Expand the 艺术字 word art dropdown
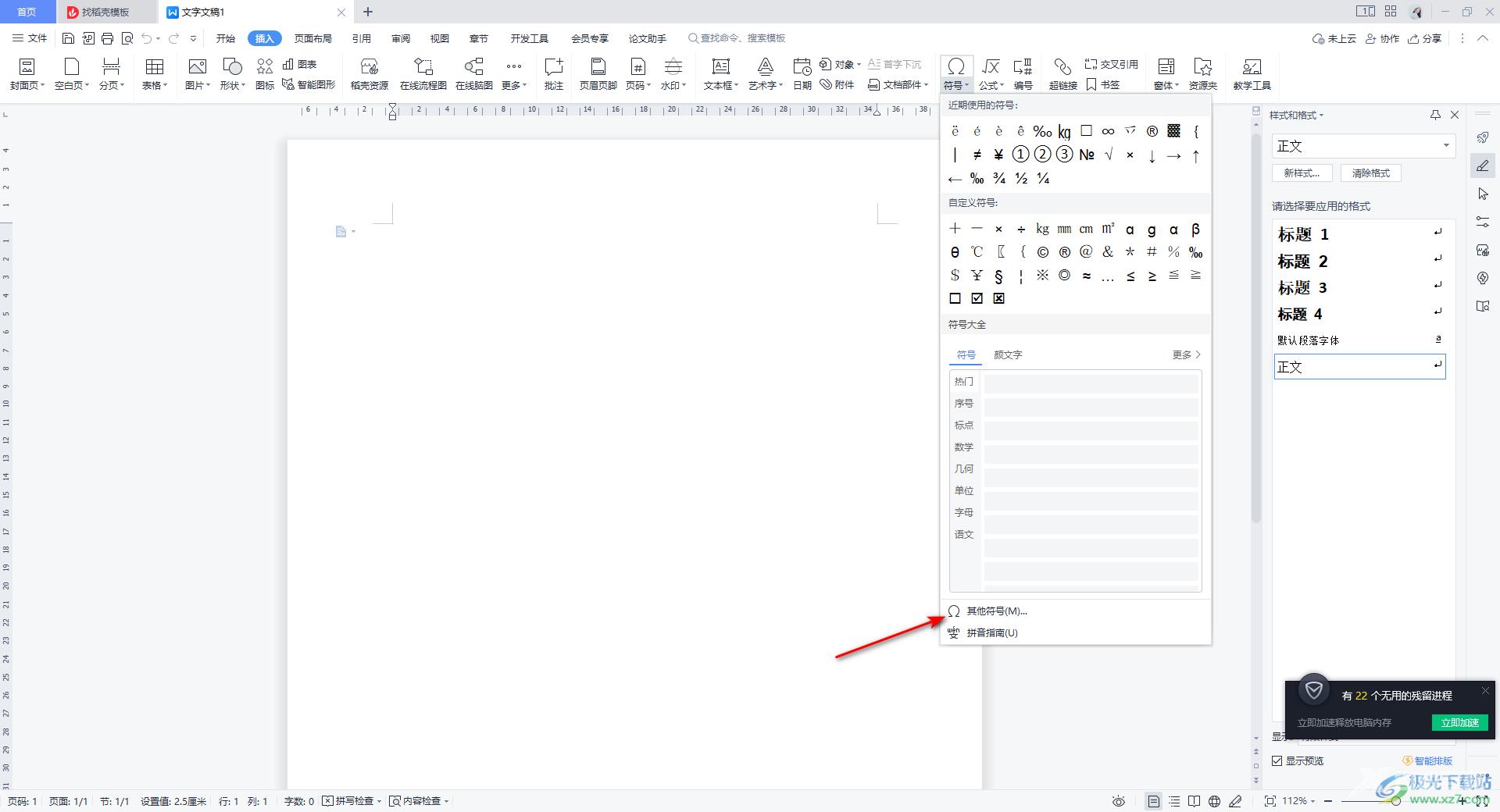The image size is (1500, 812). pos(765,85)
